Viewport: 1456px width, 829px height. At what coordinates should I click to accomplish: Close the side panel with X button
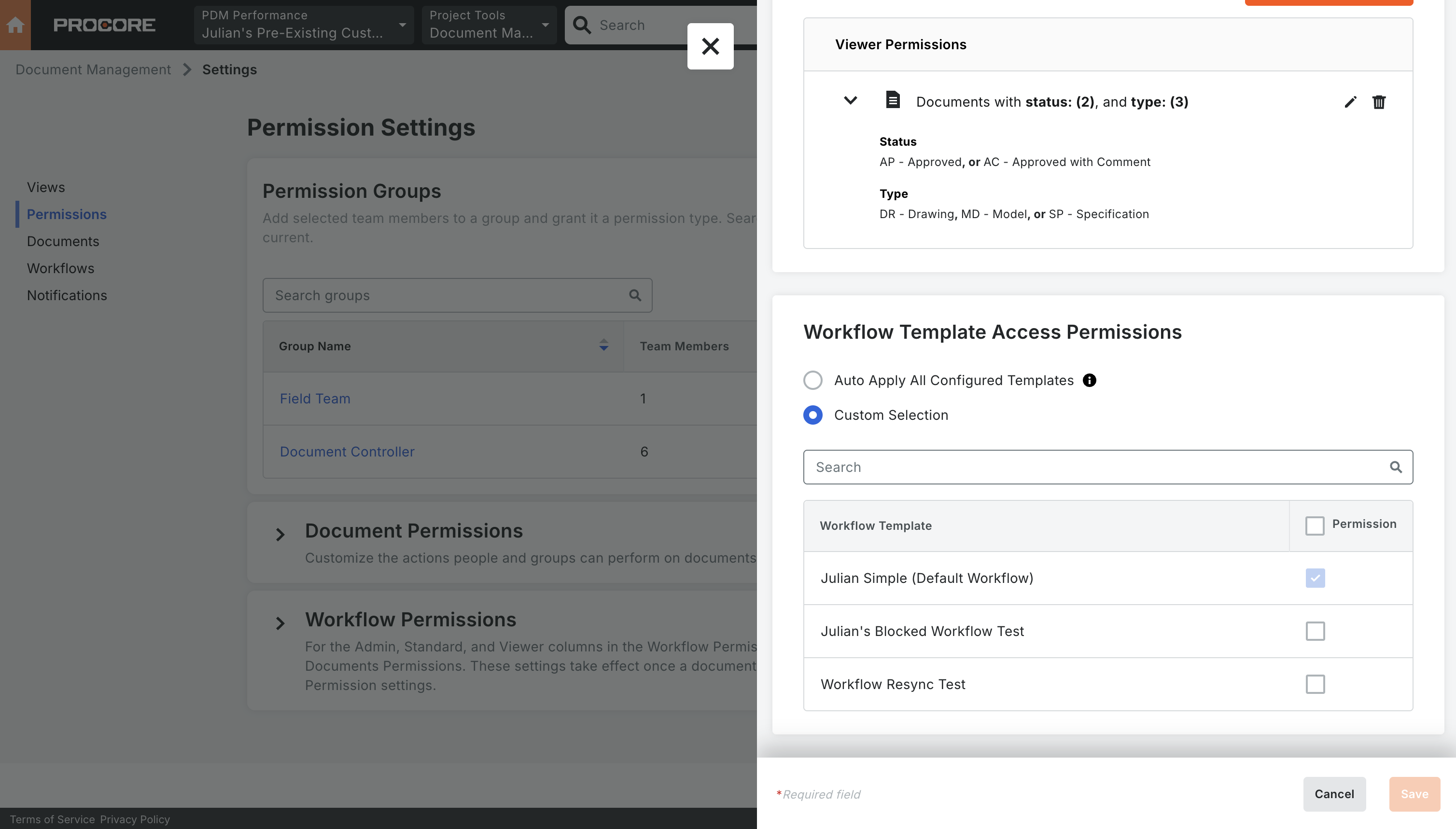point(710,46)
